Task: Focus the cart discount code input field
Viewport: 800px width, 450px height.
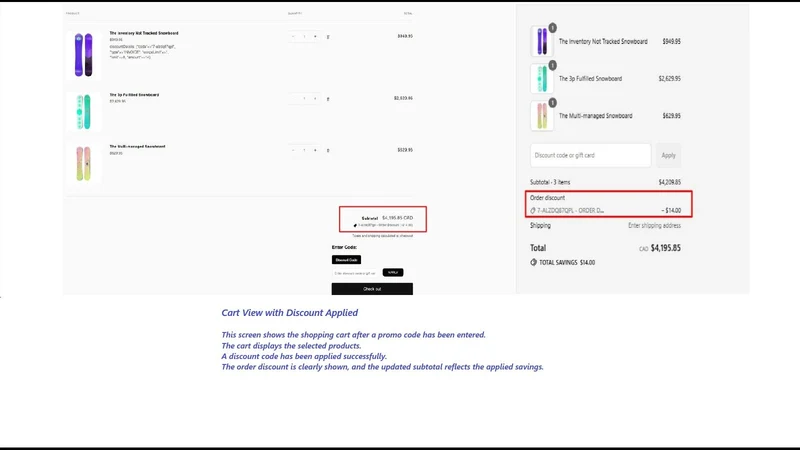Action: tap(356, 273)
